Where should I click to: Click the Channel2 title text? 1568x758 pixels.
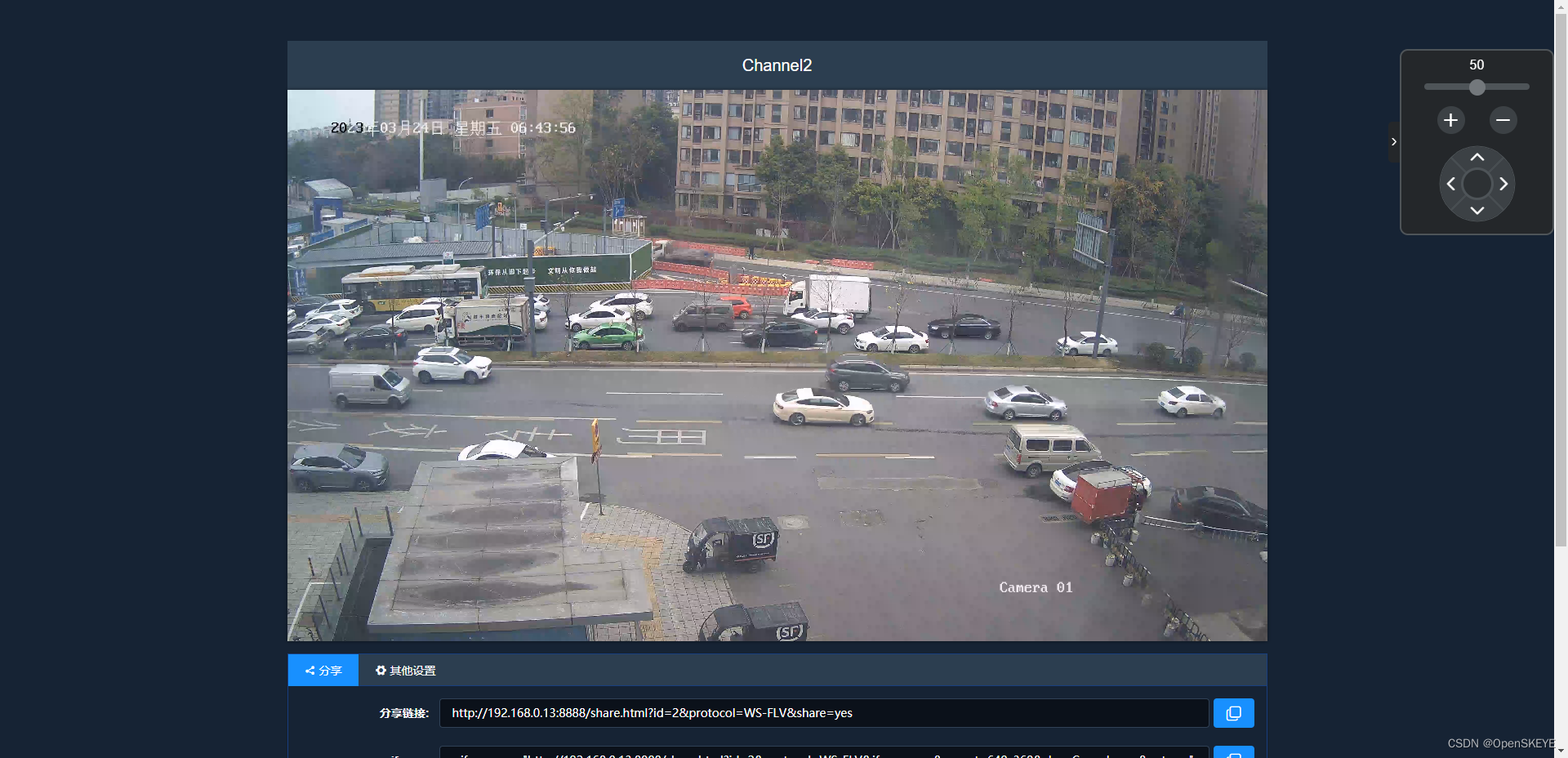click(x=777, y=65)
